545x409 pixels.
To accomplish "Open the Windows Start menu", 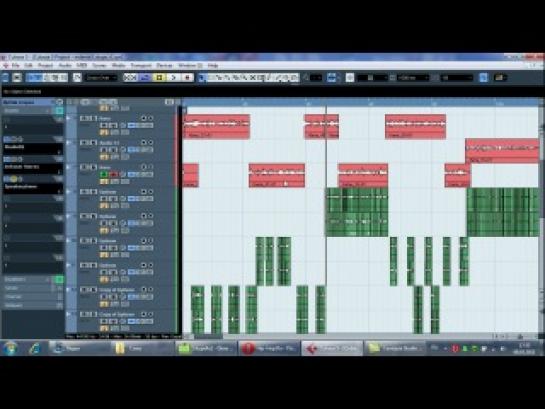I will [10, 348].
